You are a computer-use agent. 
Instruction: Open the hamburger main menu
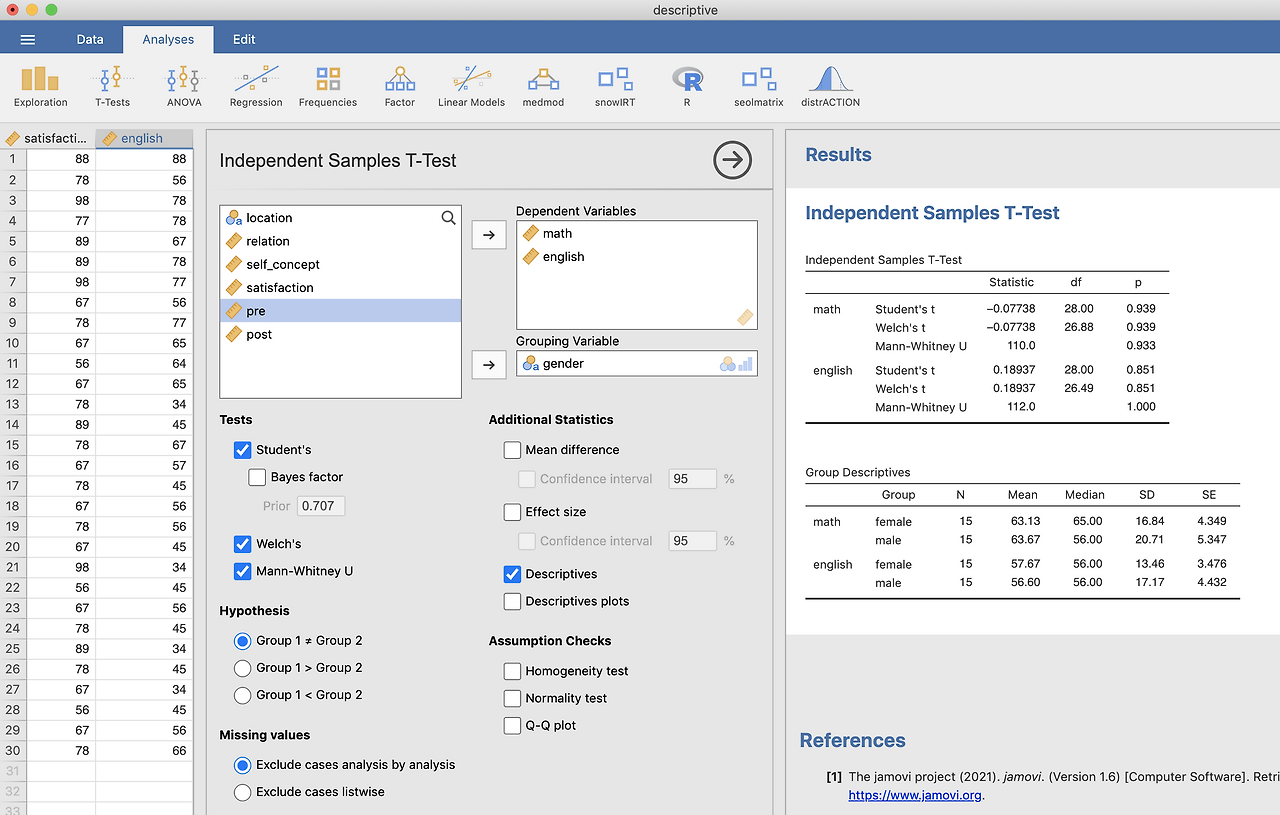point(28,39)
